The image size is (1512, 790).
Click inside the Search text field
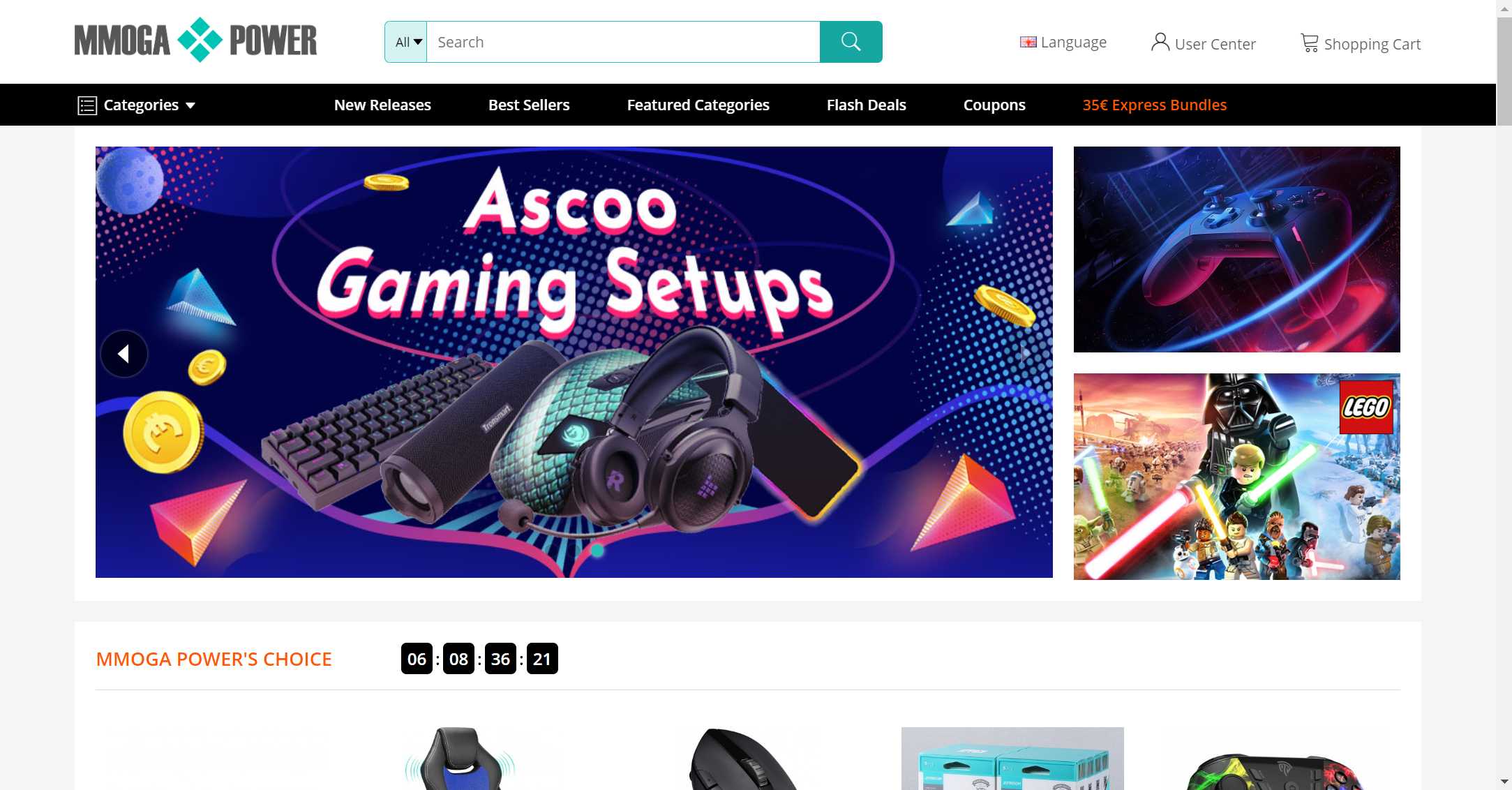pos(623,42)
